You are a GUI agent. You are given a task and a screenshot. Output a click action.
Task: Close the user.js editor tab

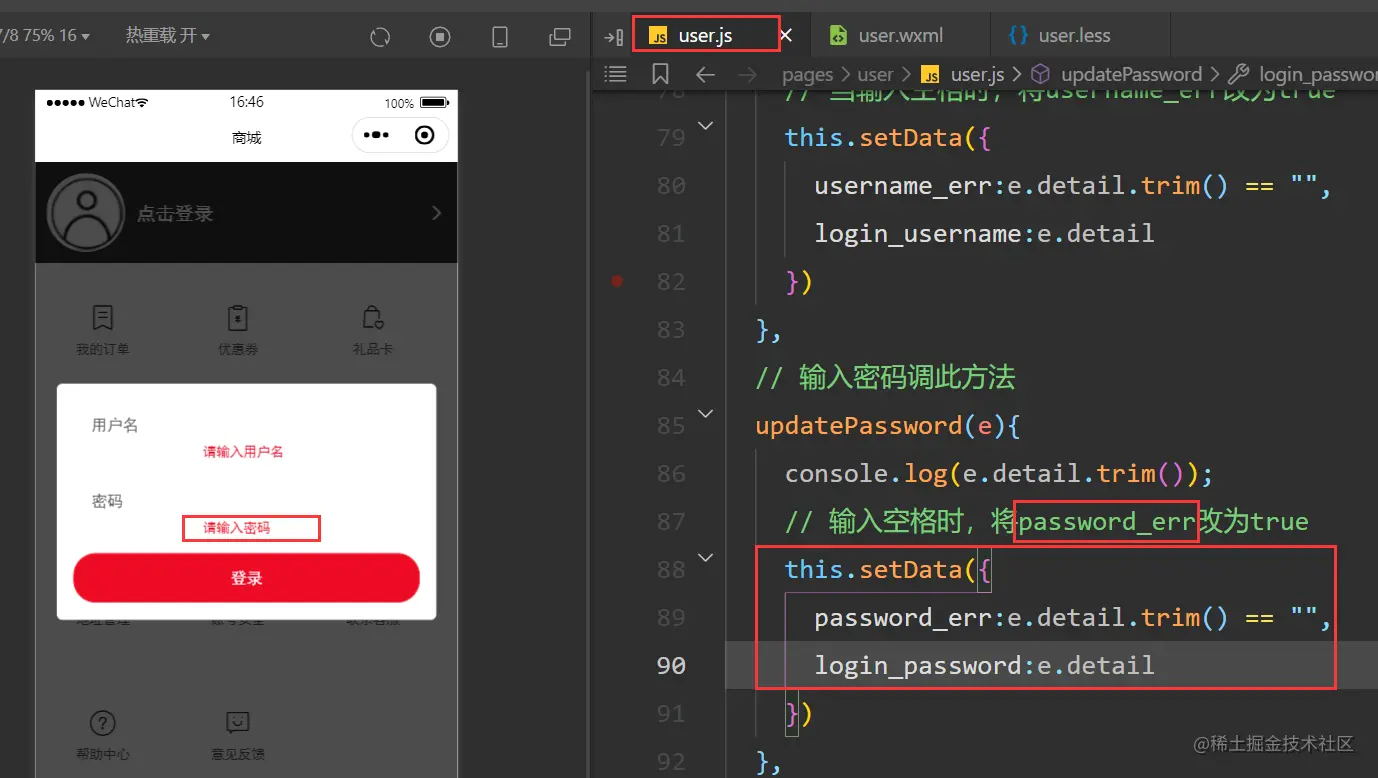(x=786, y=36)
